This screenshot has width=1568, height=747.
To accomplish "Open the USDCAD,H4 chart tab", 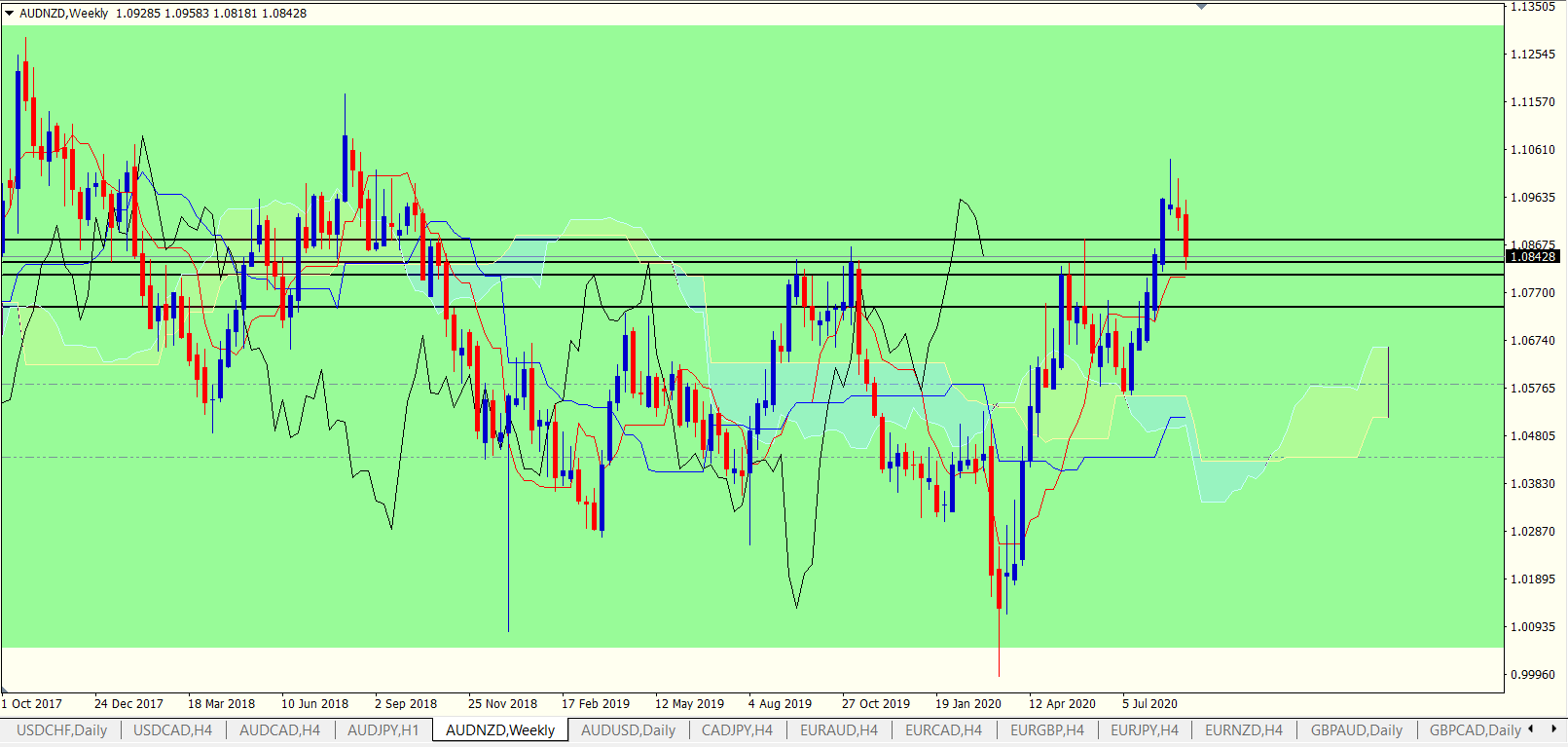I will pyautogui.click(x=172, y=730).
